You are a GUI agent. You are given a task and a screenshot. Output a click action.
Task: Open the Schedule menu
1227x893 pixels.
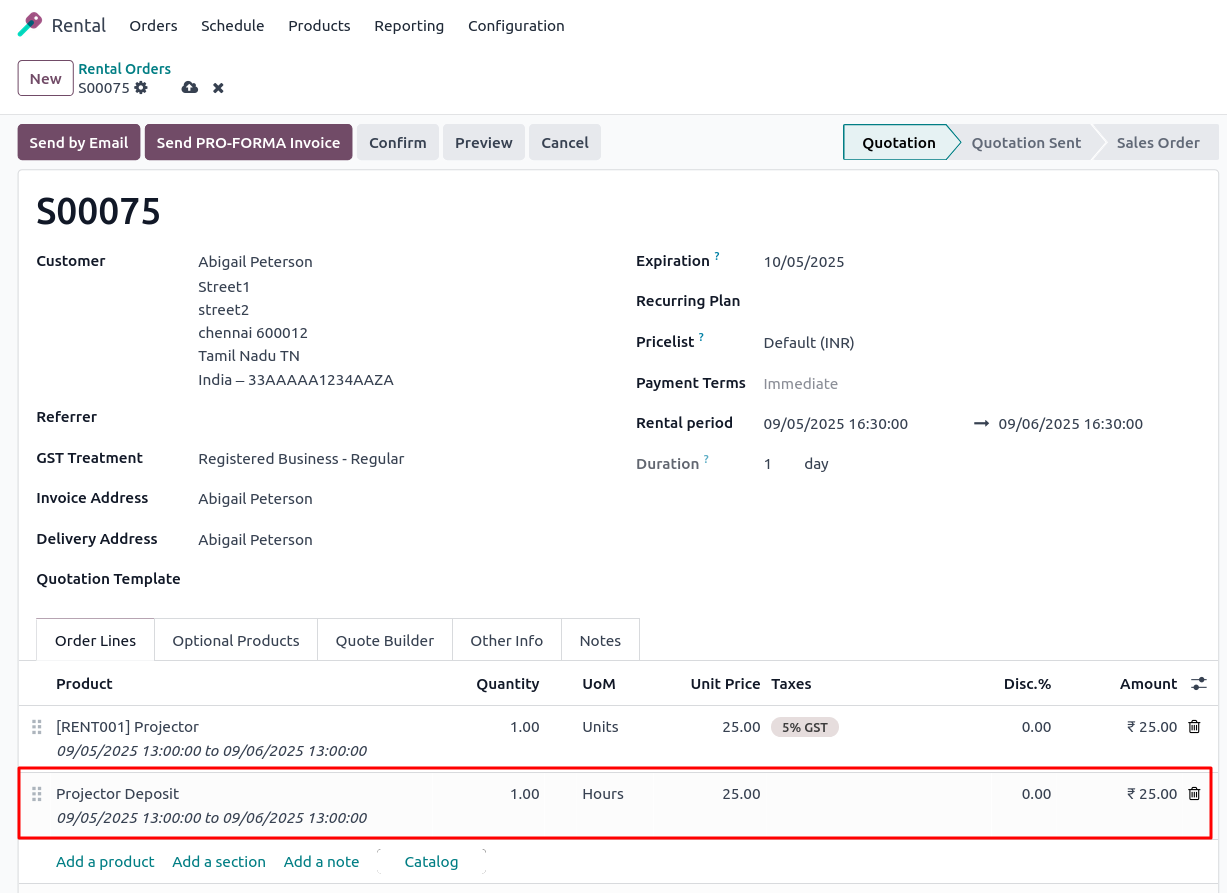click(232, 26)
